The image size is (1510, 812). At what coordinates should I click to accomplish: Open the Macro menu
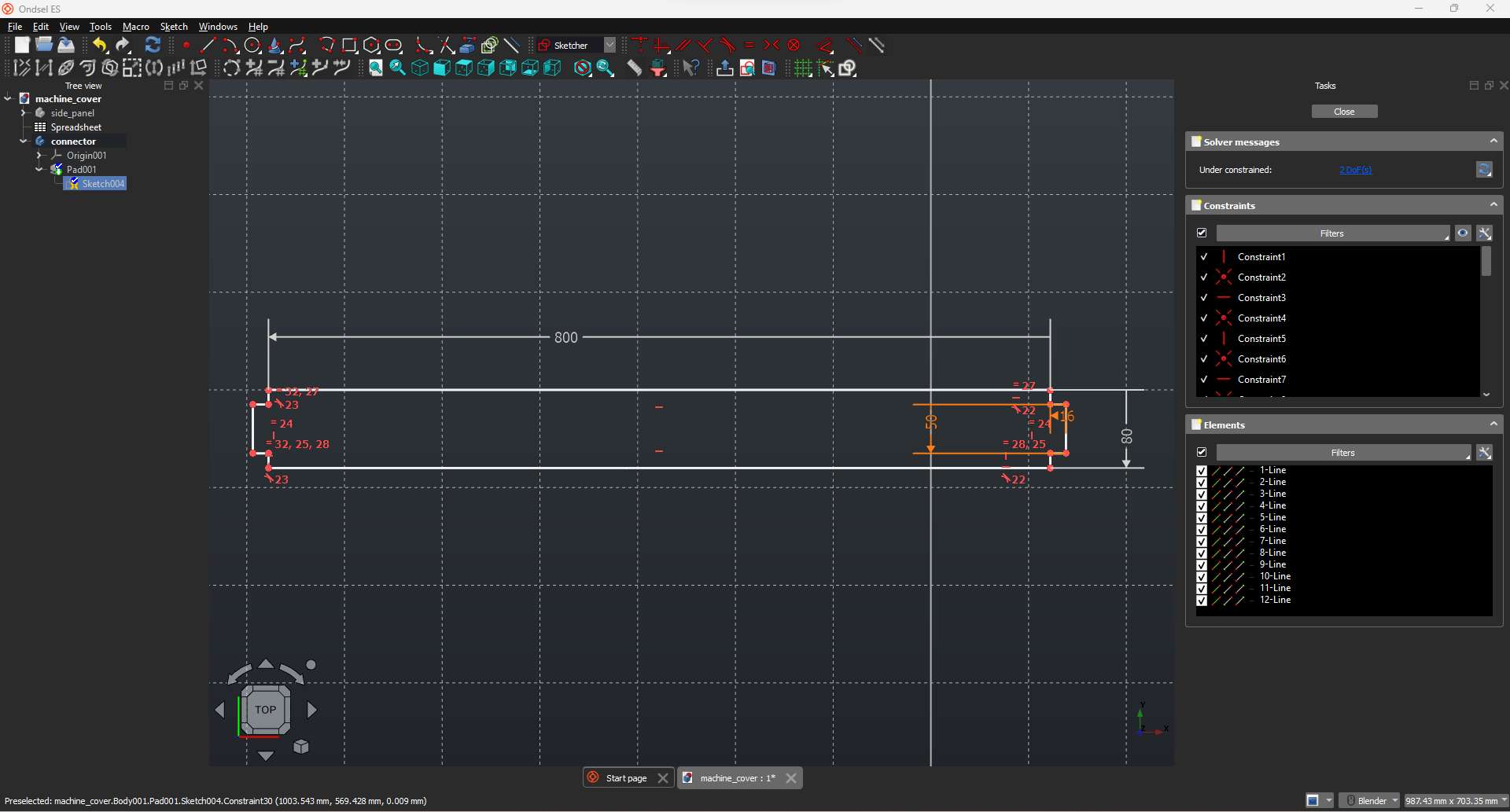click(x=136, y=27)
